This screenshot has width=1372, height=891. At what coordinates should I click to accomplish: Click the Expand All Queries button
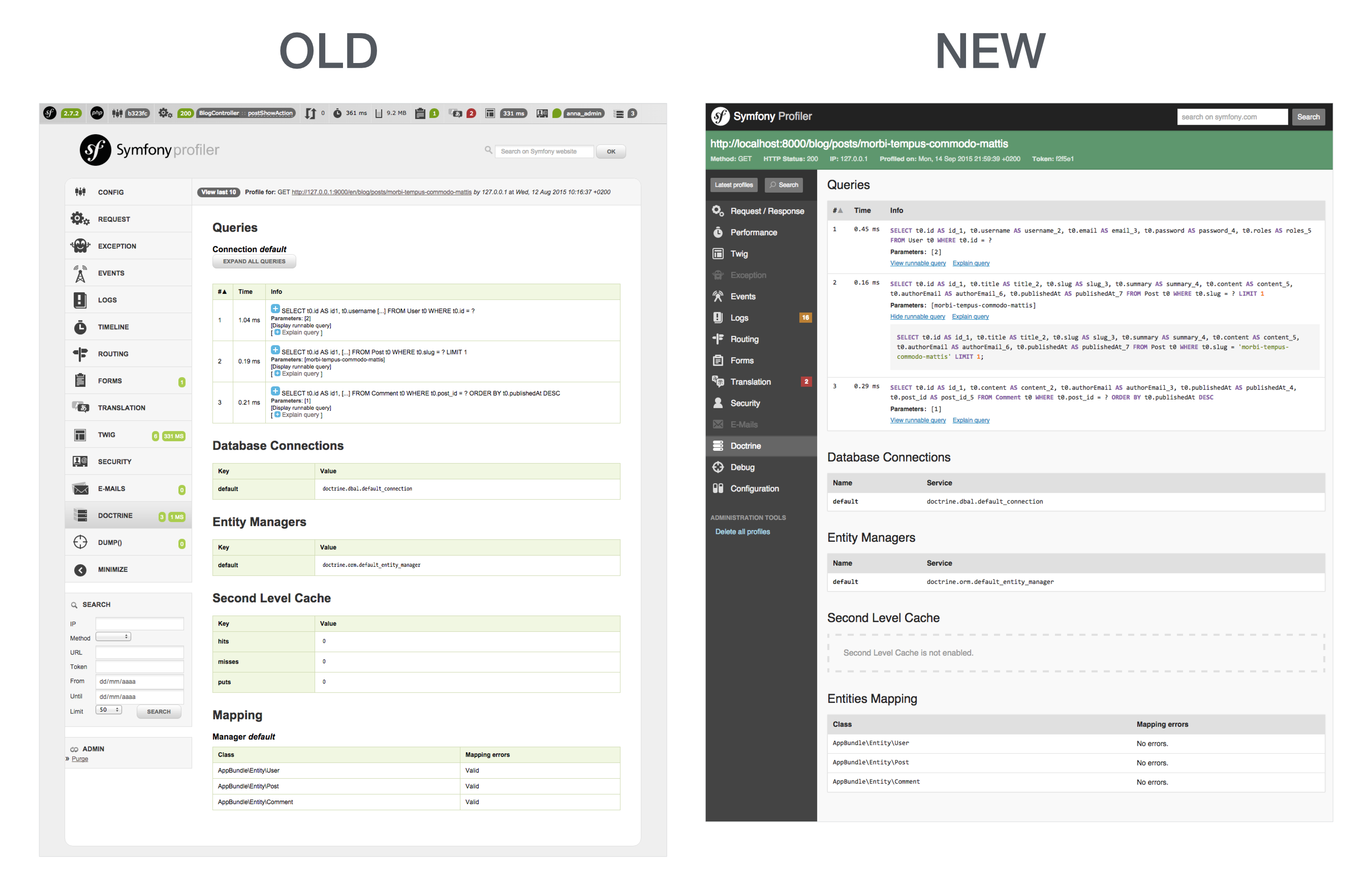click(254, 261)
